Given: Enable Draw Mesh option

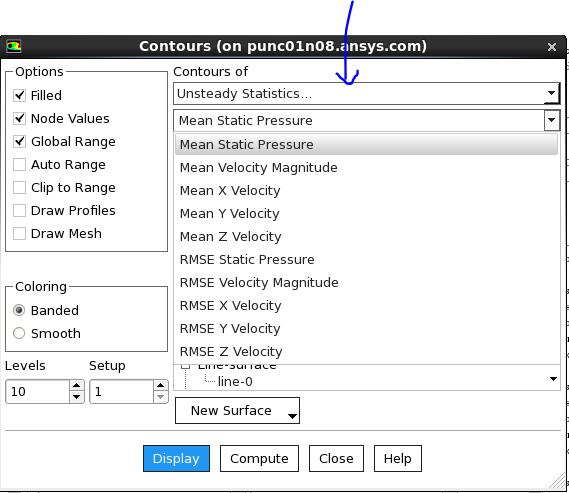Looking at the screenshot, I should [x=19, y=233].
